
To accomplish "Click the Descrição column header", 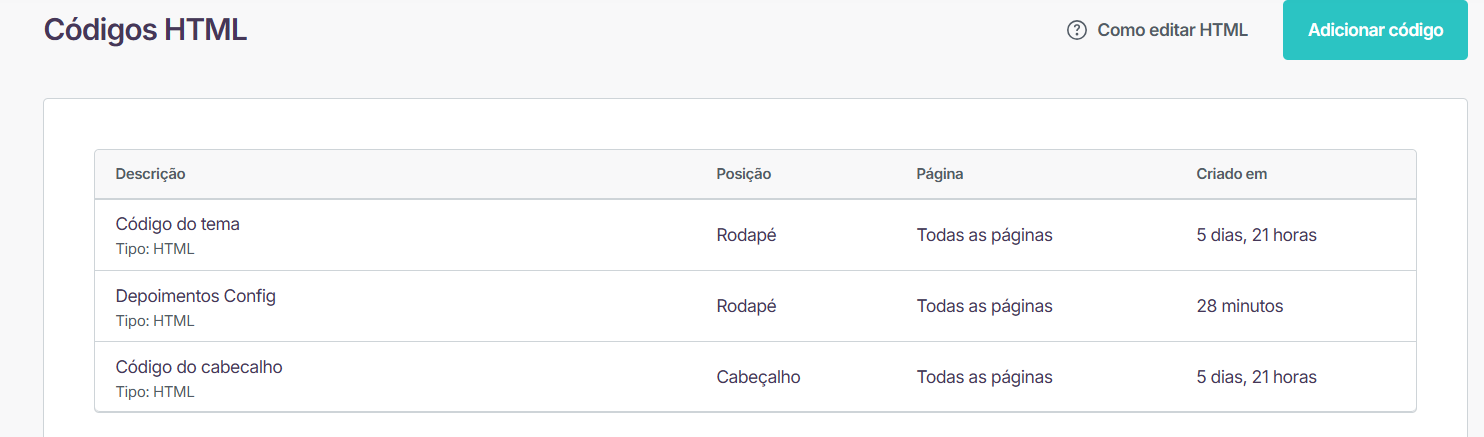I will click(x=150, y=174).
